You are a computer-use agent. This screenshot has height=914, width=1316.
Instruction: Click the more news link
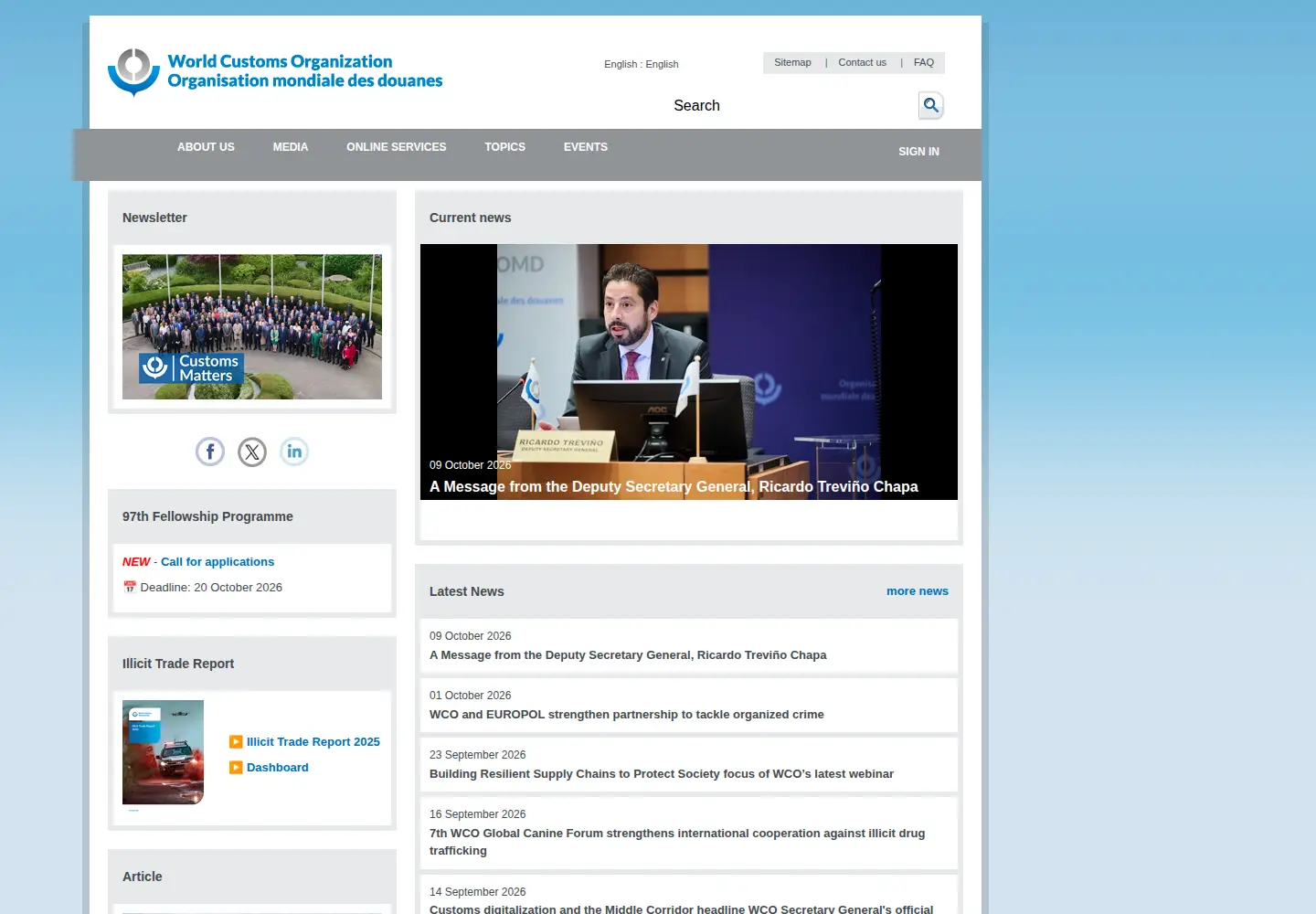point(918,591)
